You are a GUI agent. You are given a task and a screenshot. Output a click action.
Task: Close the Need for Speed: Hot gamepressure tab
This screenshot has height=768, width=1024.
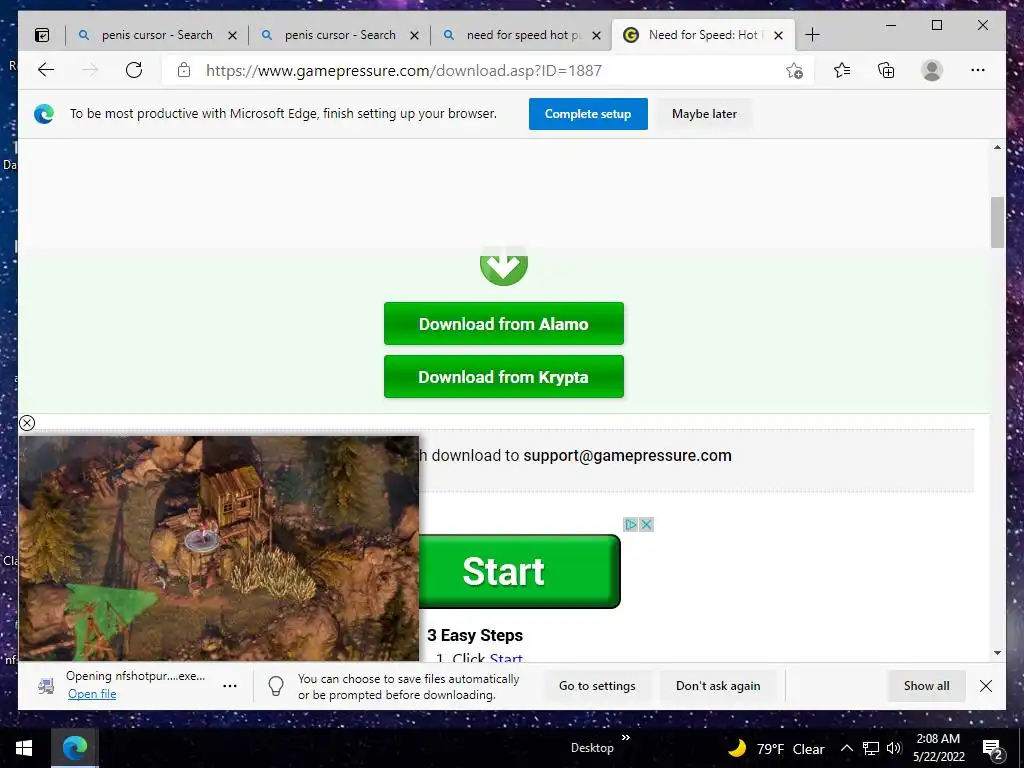[778, 36]
